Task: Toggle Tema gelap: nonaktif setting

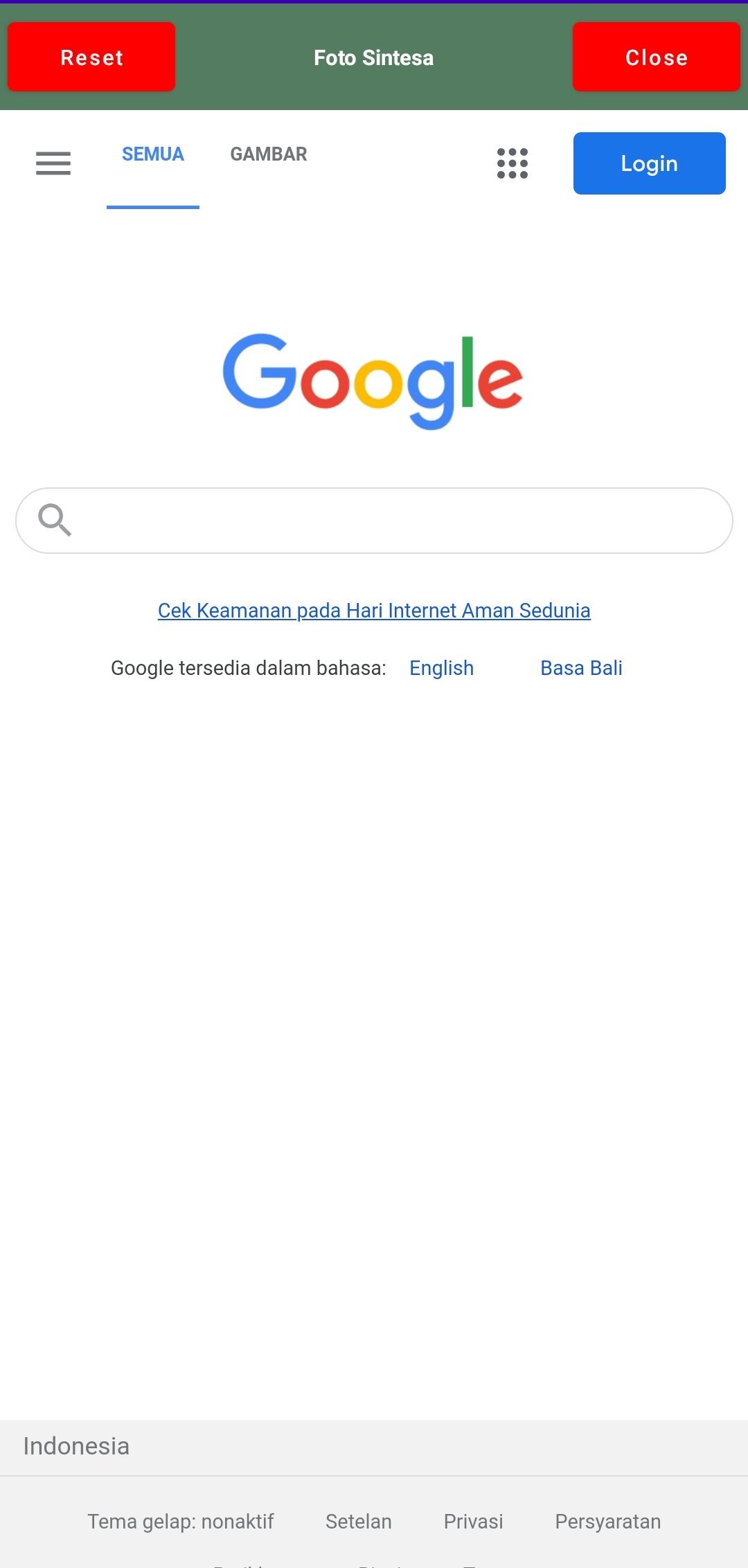Action: click(x=181, y=1522)
